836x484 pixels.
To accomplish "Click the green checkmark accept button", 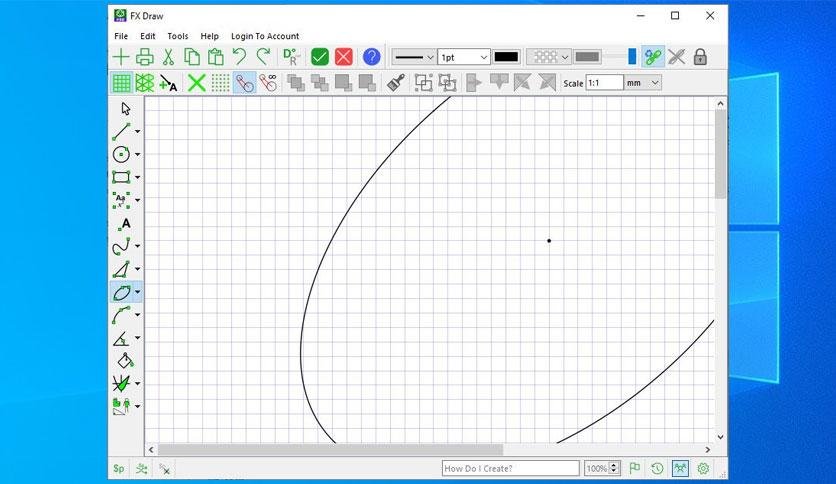I will click(x=320, y=57).
